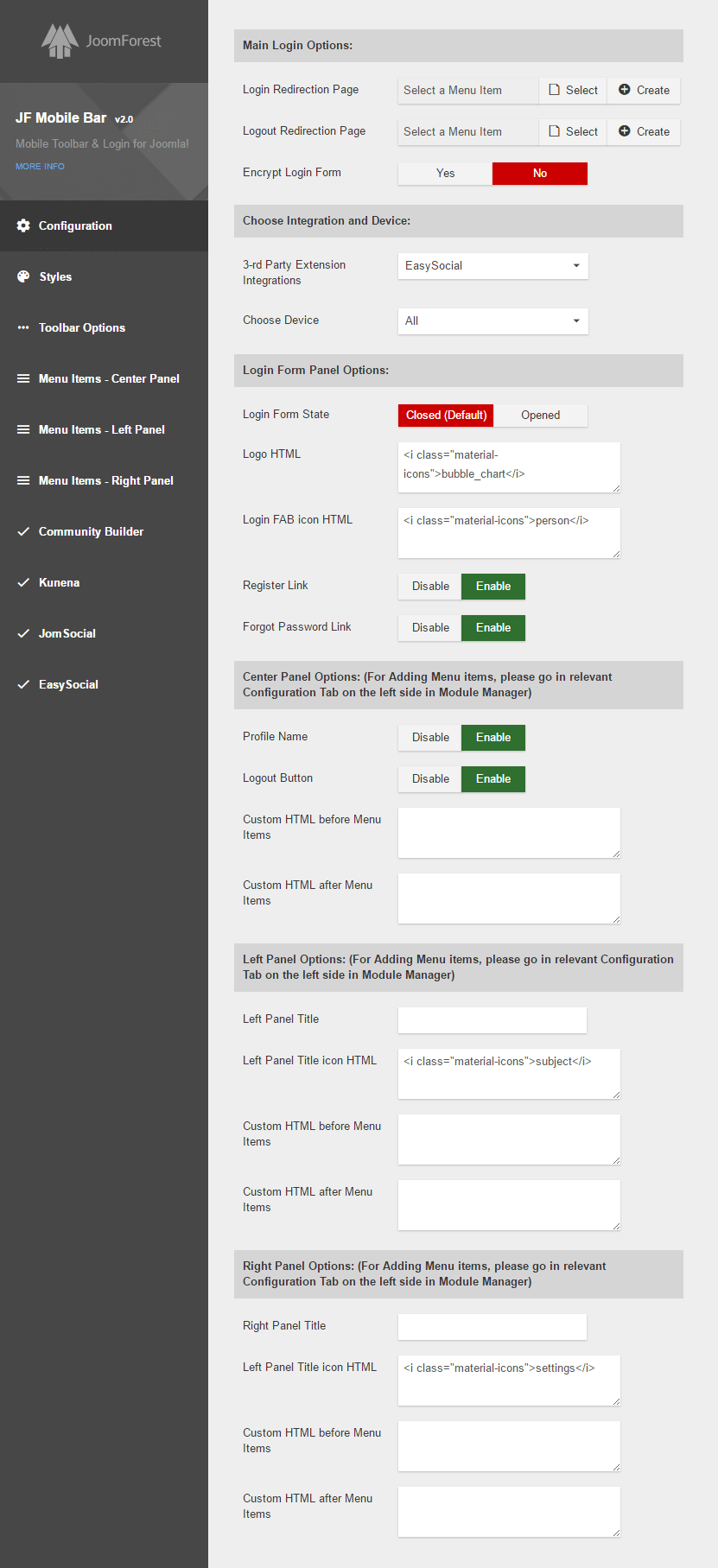This screenshot has height=1568, width=718.
Task: Open the 3-rd Party Extension Integrations dropdown
Action: tap(492, 266)
